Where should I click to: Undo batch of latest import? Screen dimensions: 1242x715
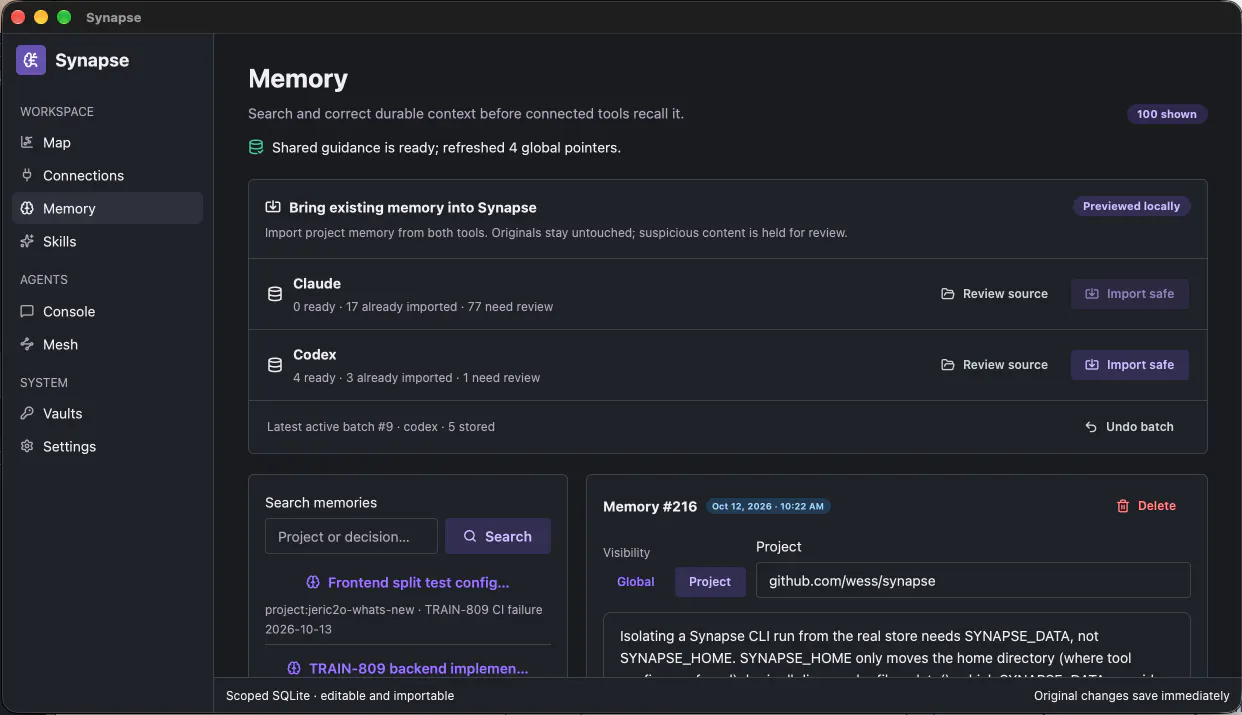1130,427
